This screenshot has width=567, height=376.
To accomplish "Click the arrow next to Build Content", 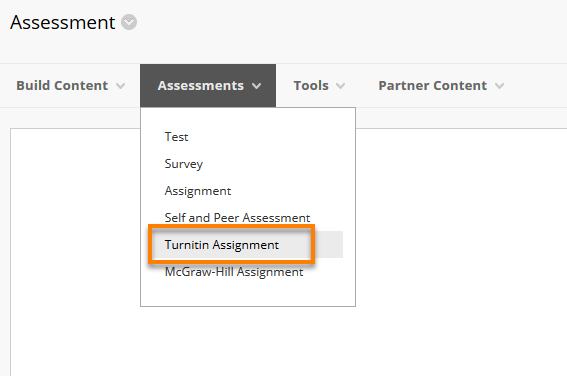I will click(120, 86).
